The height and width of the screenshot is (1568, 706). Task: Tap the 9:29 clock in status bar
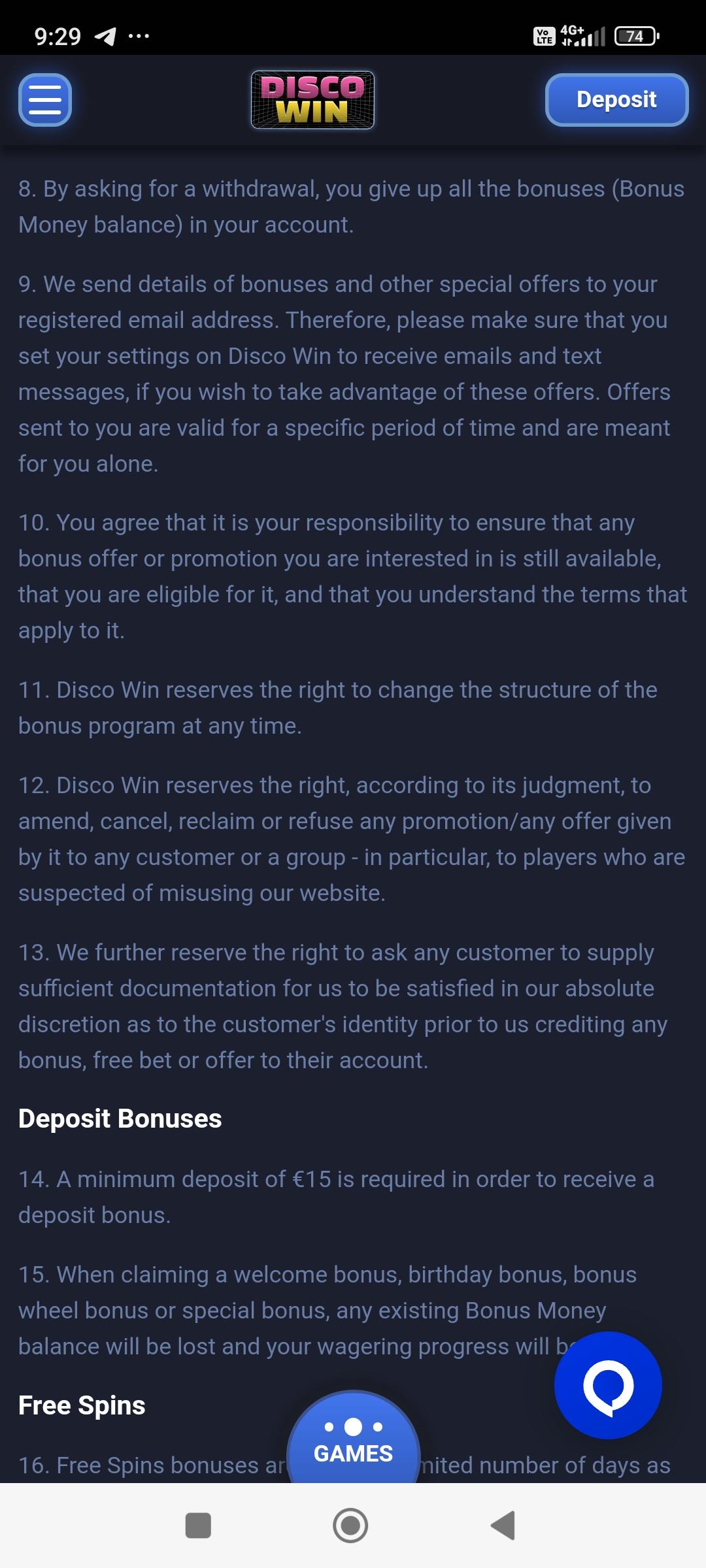point(58,36)
